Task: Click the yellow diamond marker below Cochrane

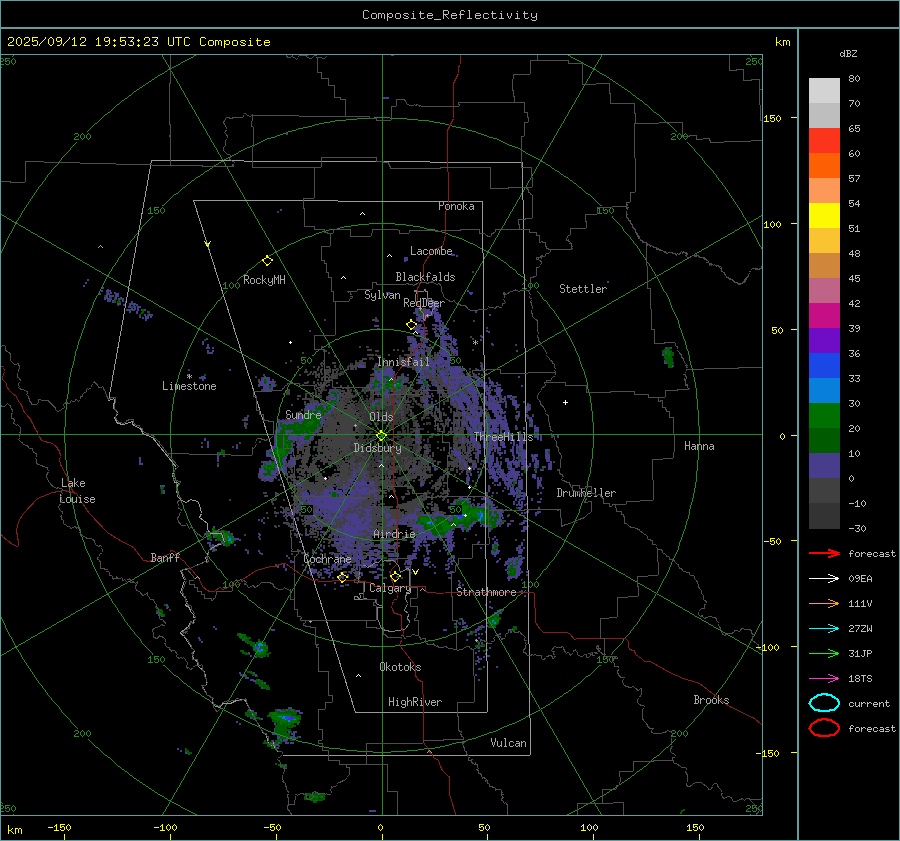Action: coord(343,577)
